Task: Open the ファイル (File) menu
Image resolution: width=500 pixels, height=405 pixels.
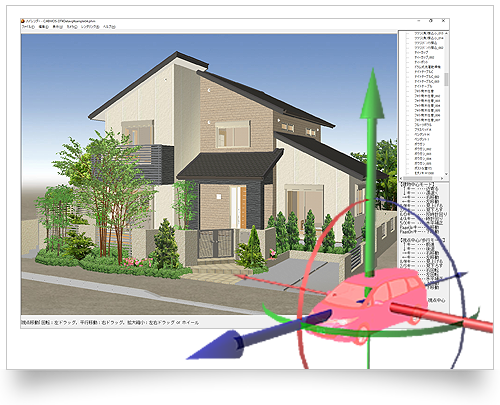Action: pos(28,27)
